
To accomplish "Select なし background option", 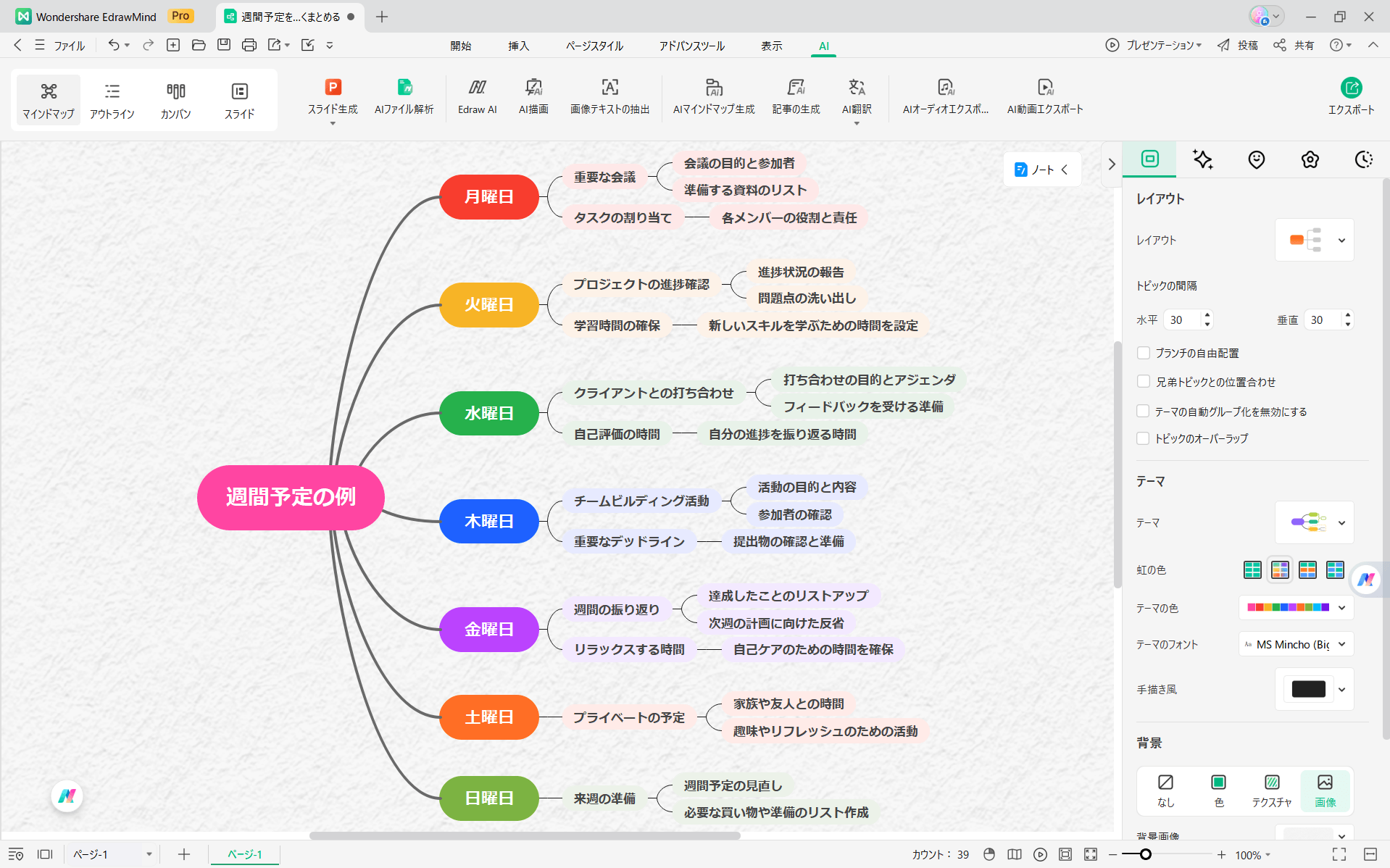I will pyautogui.click(x=1165, y=790).
